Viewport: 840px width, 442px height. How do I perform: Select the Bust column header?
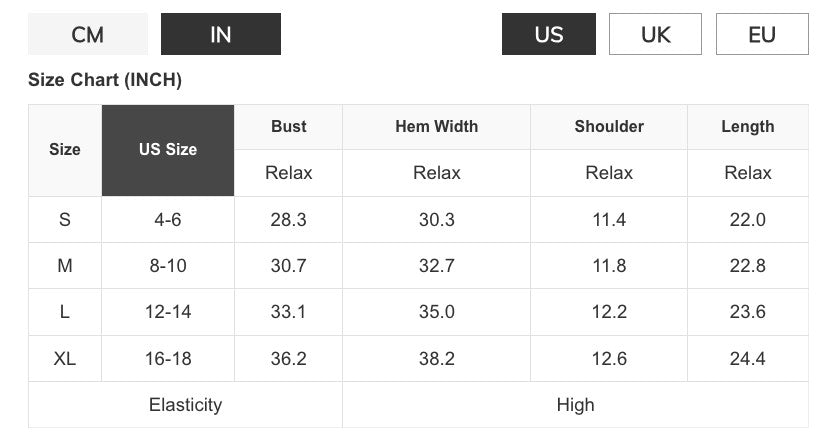click(288, 127)
